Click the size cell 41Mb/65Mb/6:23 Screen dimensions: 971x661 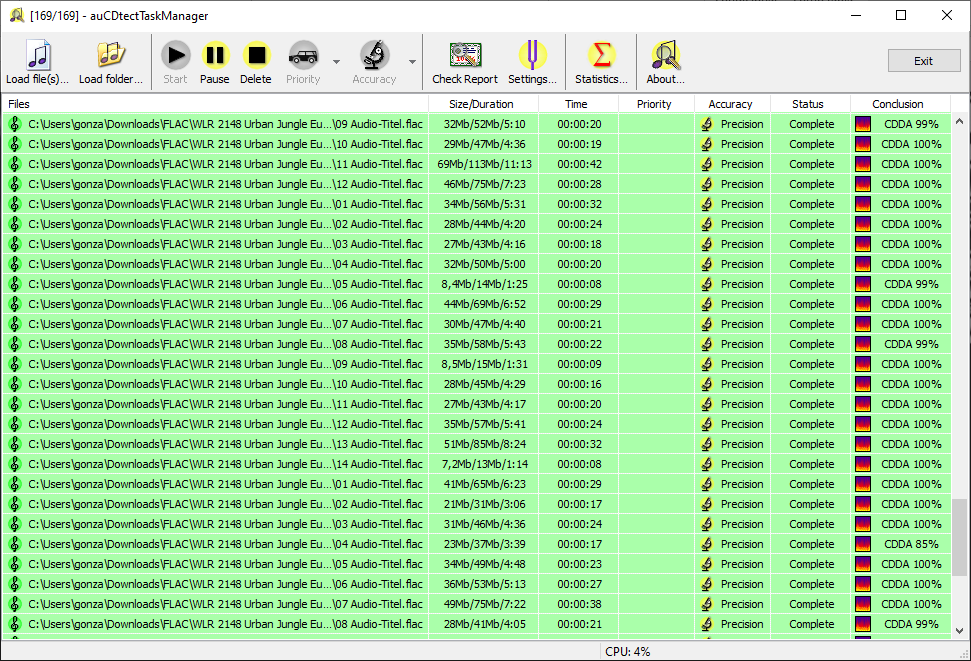[x=484, y=484]
